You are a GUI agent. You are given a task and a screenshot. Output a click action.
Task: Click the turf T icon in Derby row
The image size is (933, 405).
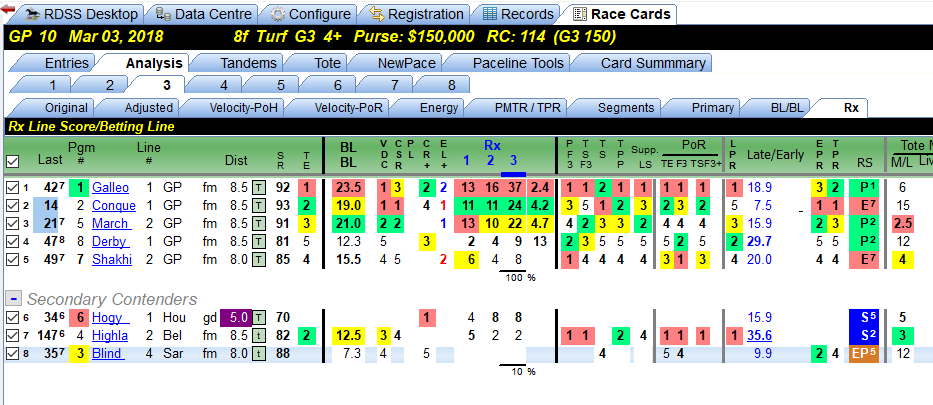click(259, 241)
